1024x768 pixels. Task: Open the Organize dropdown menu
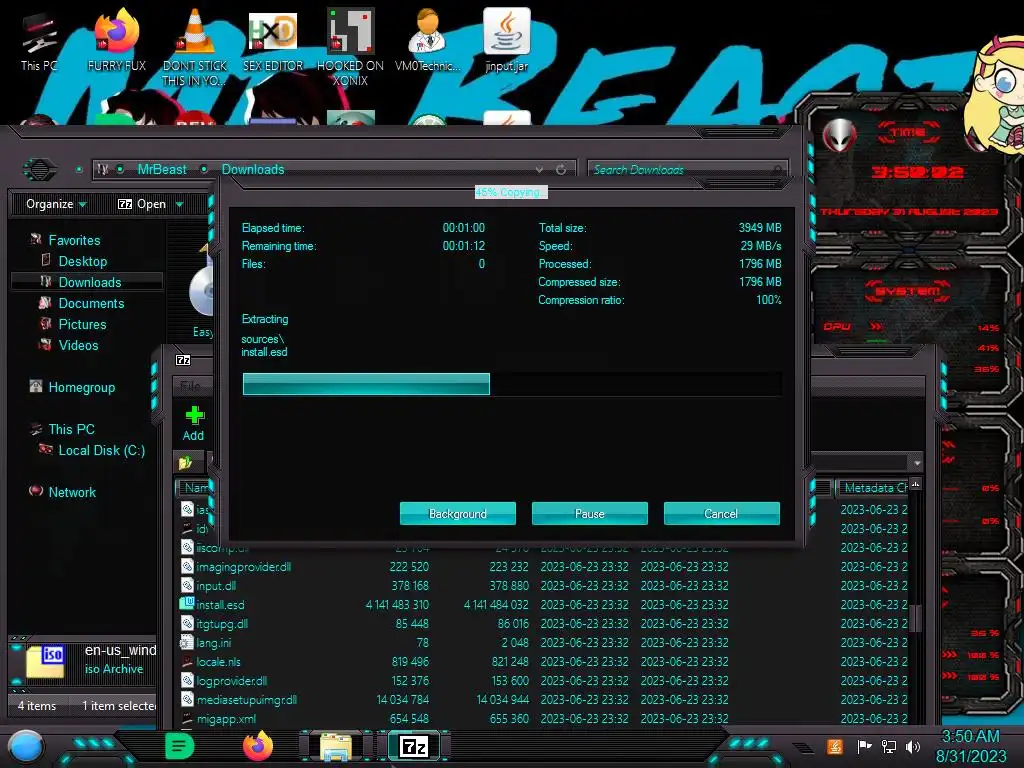(56, 204)
